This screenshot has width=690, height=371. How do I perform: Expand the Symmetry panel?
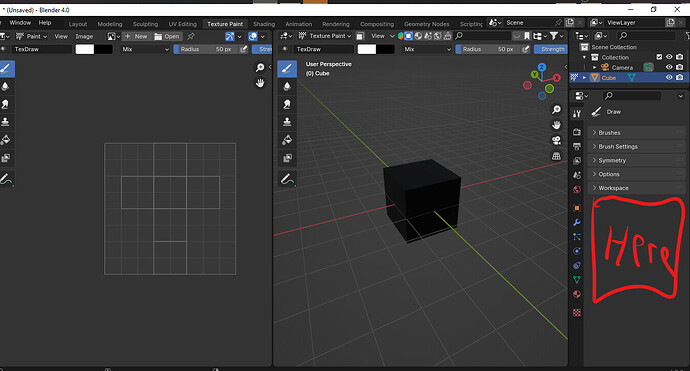click(636, 160)
